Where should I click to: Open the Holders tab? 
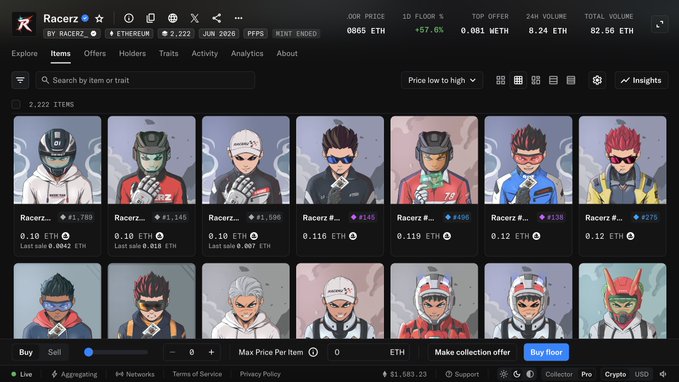132,53
